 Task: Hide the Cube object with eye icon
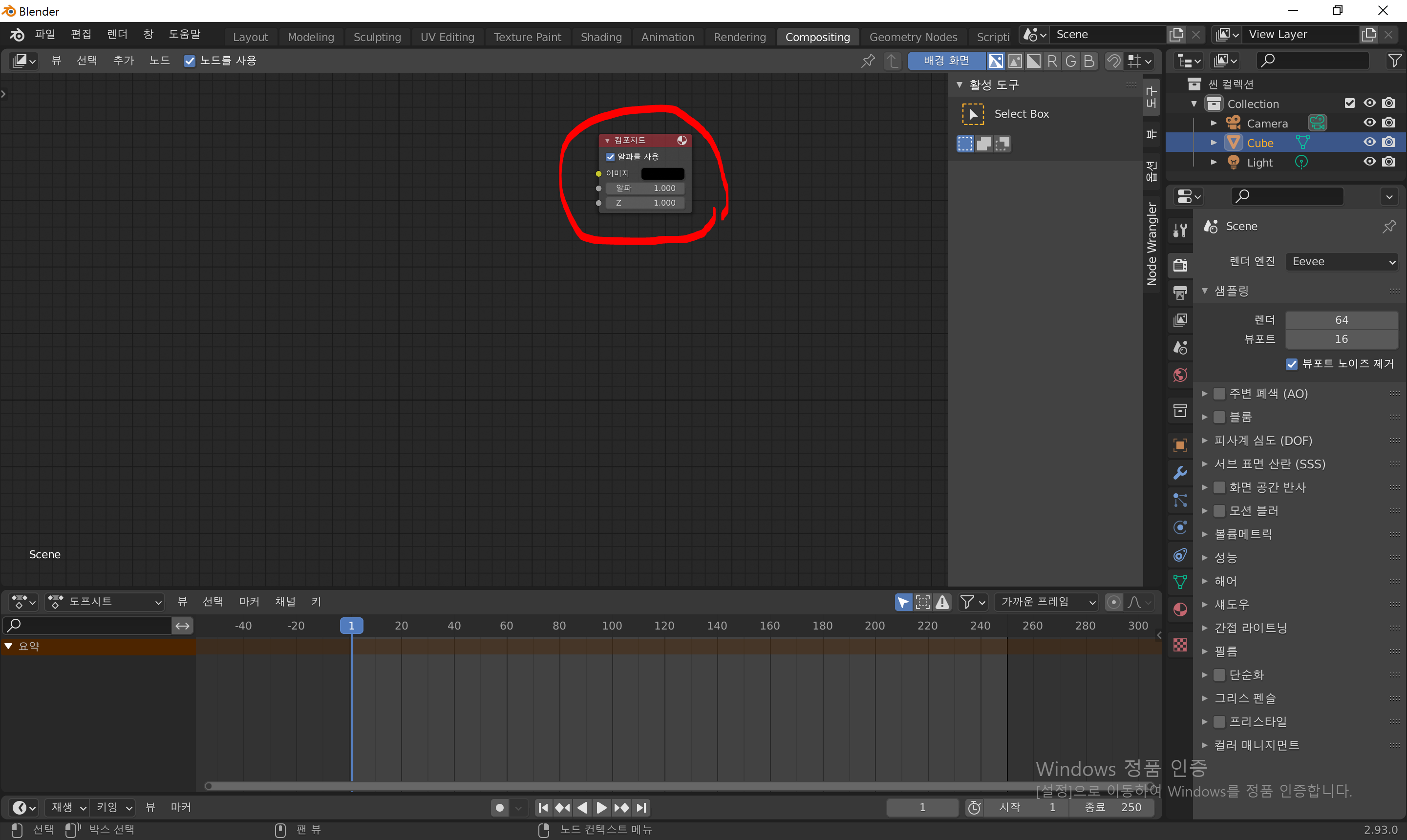[1369, 143]
